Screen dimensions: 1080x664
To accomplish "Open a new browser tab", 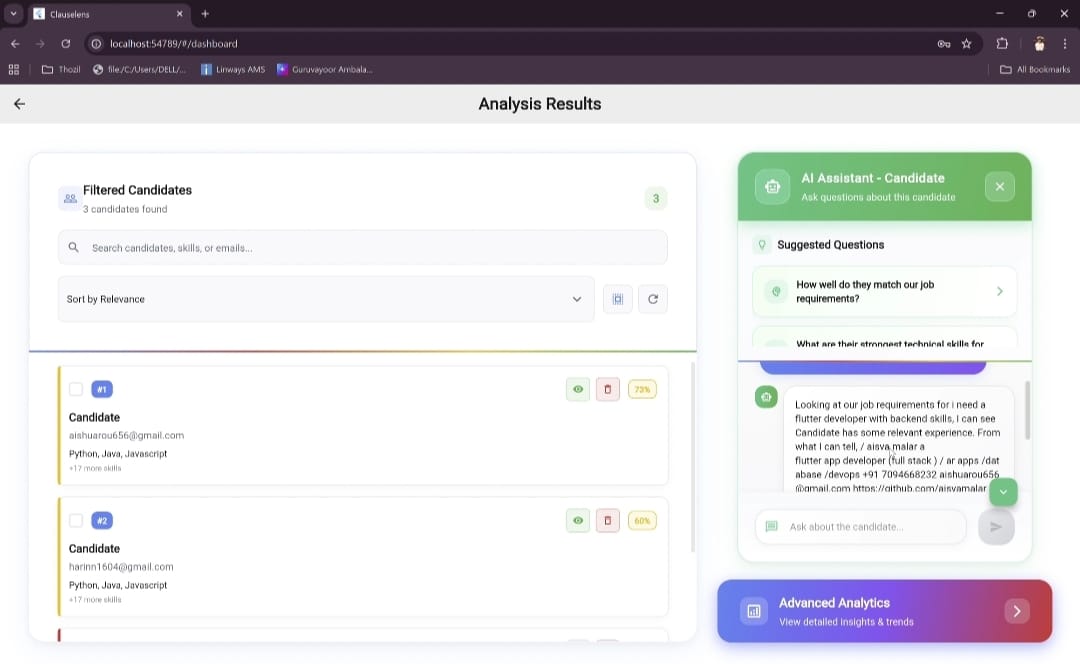I will (x=205, y=14).
